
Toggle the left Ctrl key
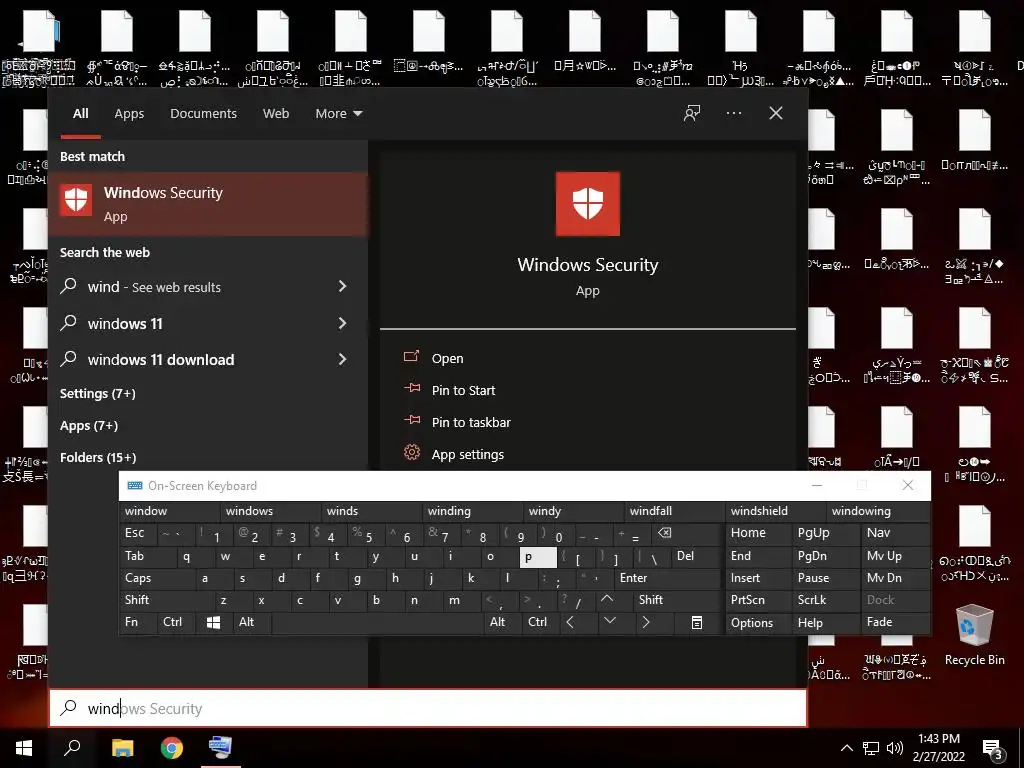pos(176,622)
